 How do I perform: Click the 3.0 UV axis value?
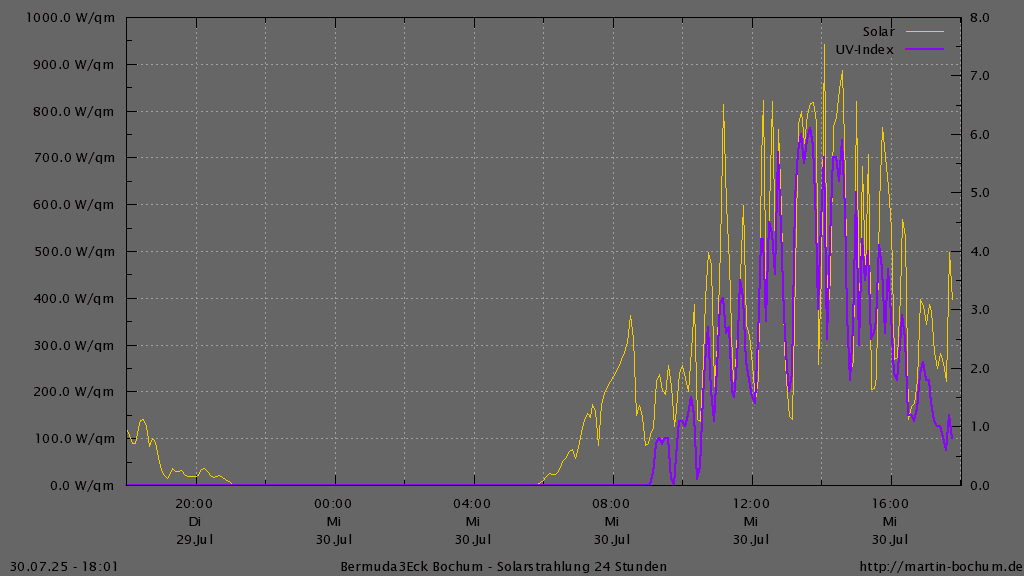980,310
